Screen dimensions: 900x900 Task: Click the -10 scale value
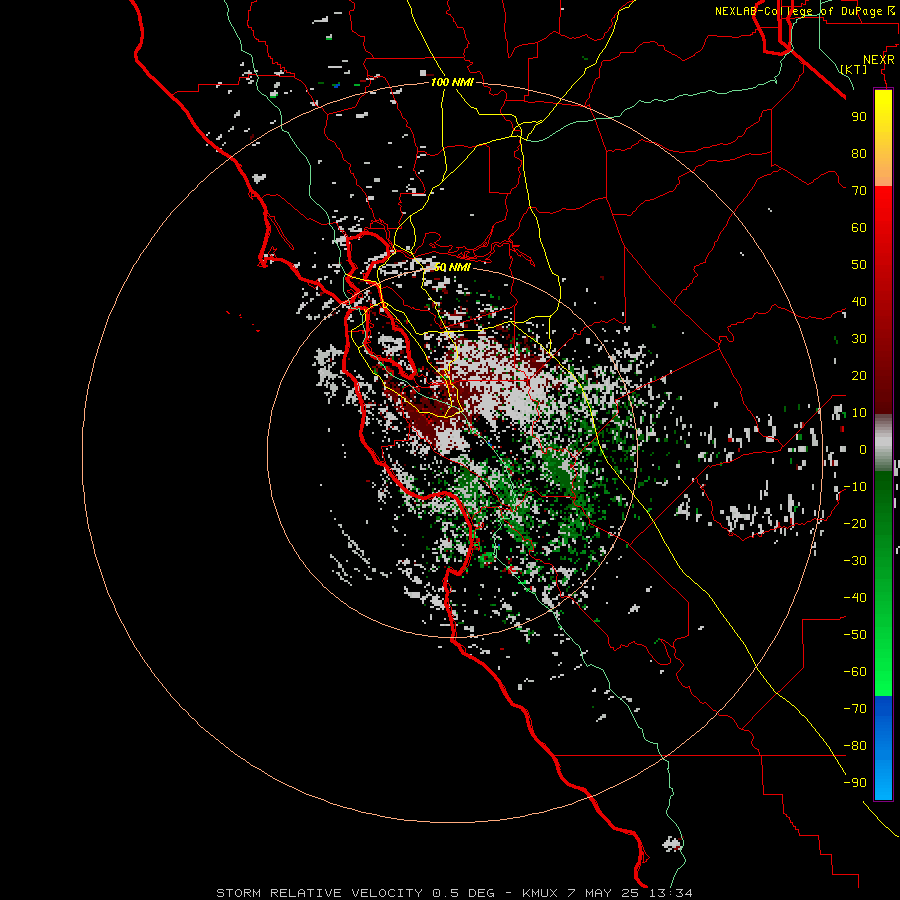855,487
